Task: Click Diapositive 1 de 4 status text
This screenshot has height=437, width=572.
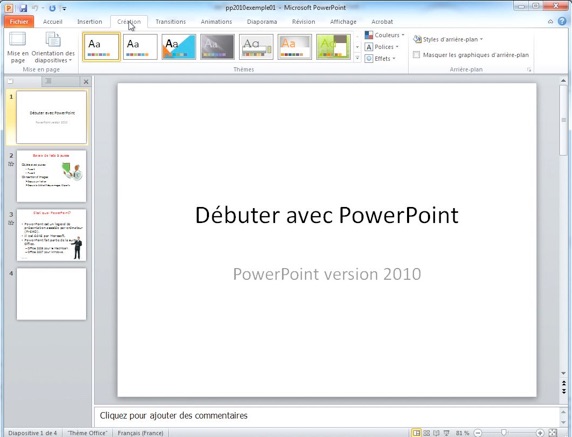Action: [33, 433]
